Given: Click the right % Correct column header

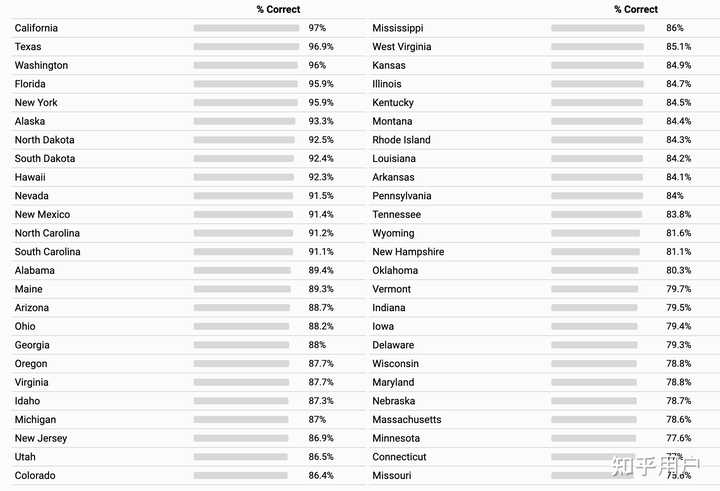Looking at the screenshot, I should click(x=636, y=9).
